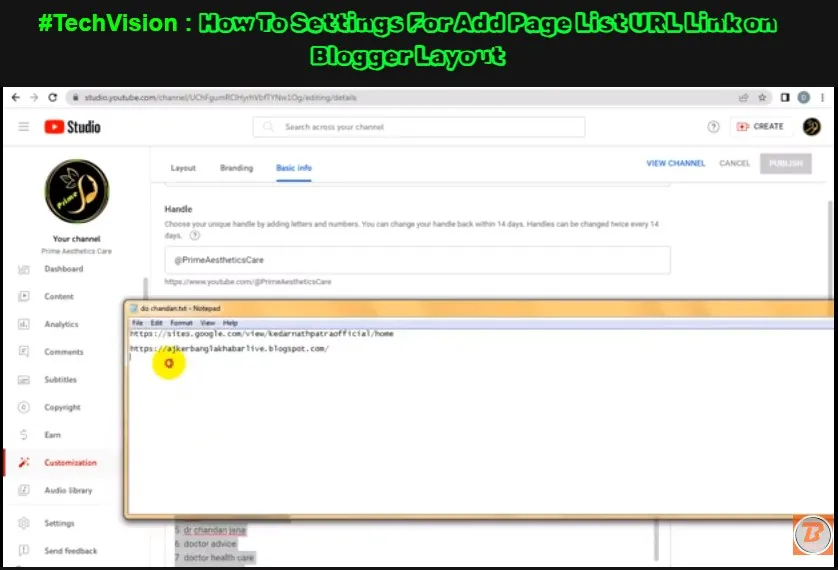Viewport: 838px width, 570px height.
Task: Click the browser profile avatar
Action: click(x=803, y=97)
